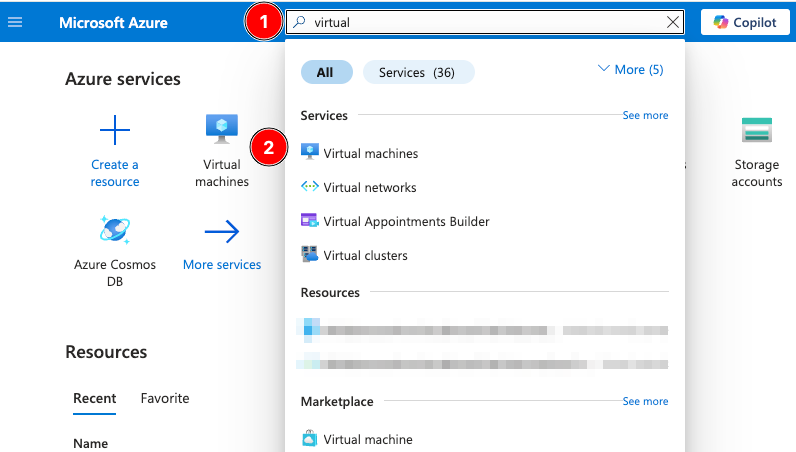Open the hamburger portal menu
Viewport: 796px width, 452px height.
click(x=15, y=22)
